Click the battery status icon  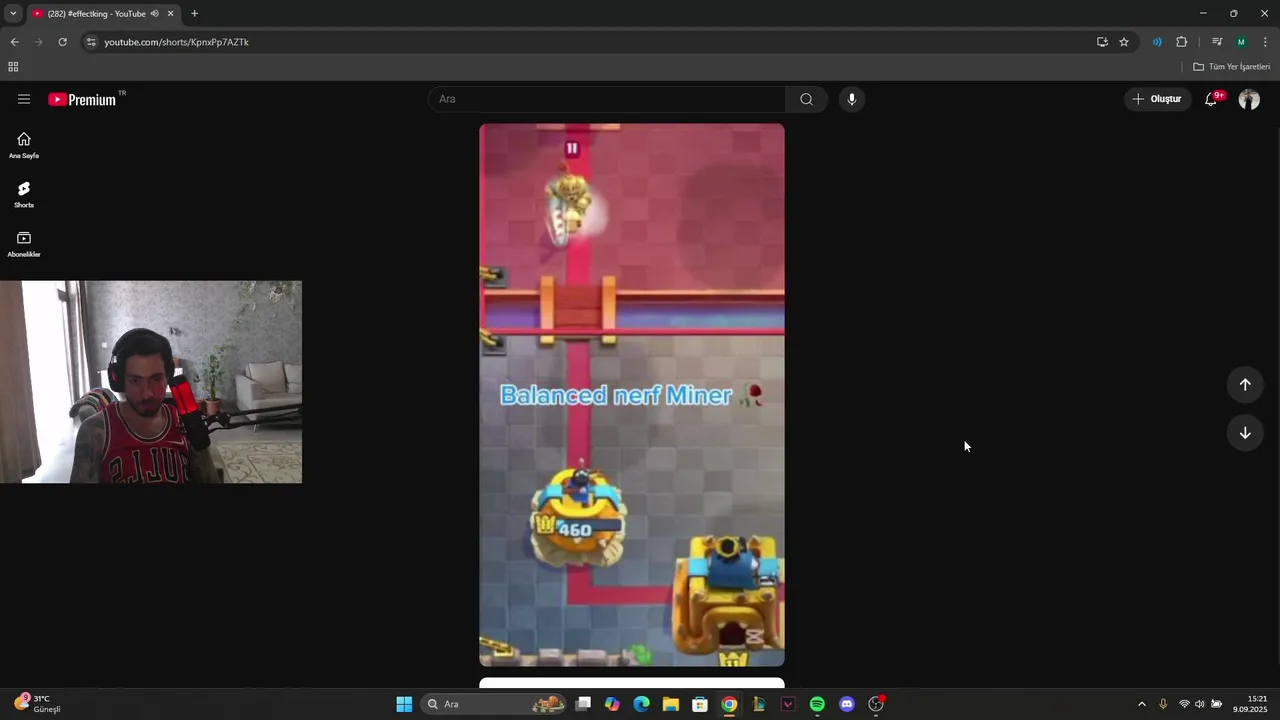tap(1217, 704)
